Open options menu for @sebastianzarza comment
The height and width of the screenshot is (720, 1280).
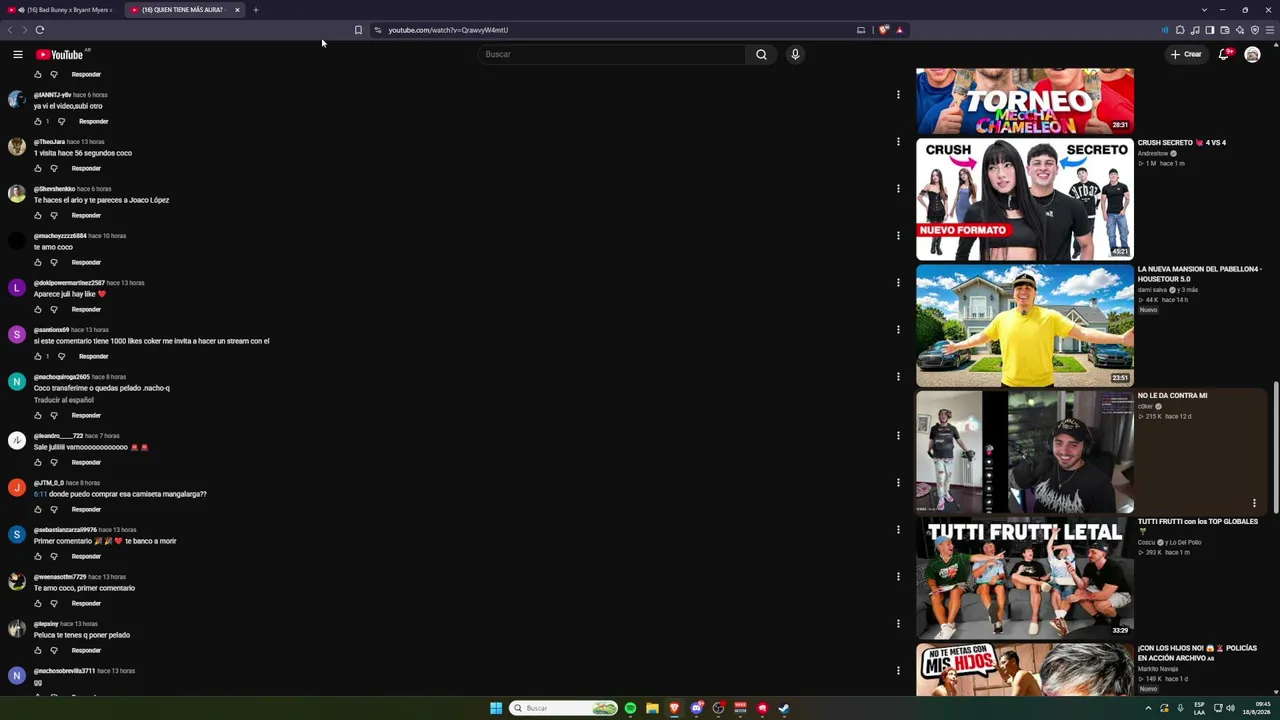898,530
